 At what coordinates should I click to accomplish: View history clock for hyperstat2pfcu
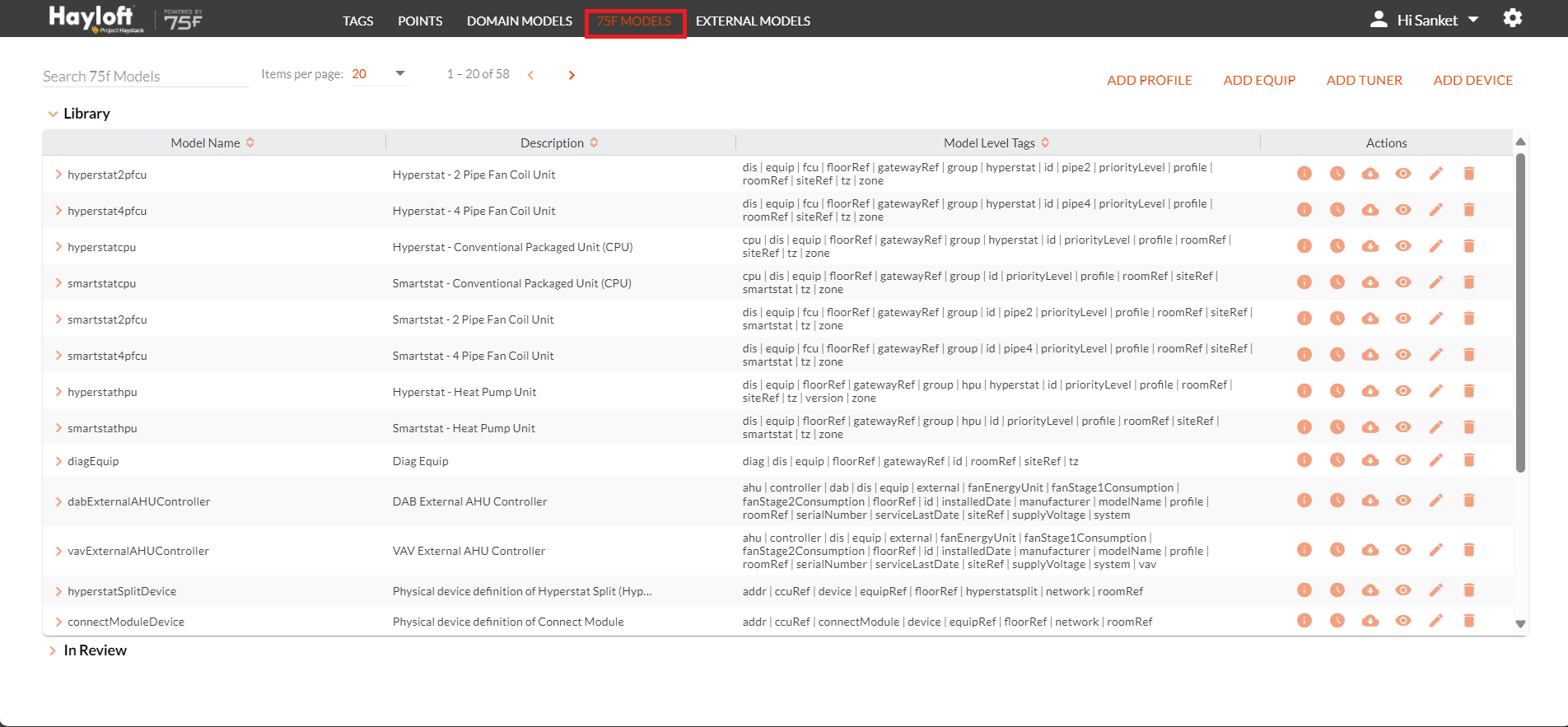click(x=1337, y=174)
